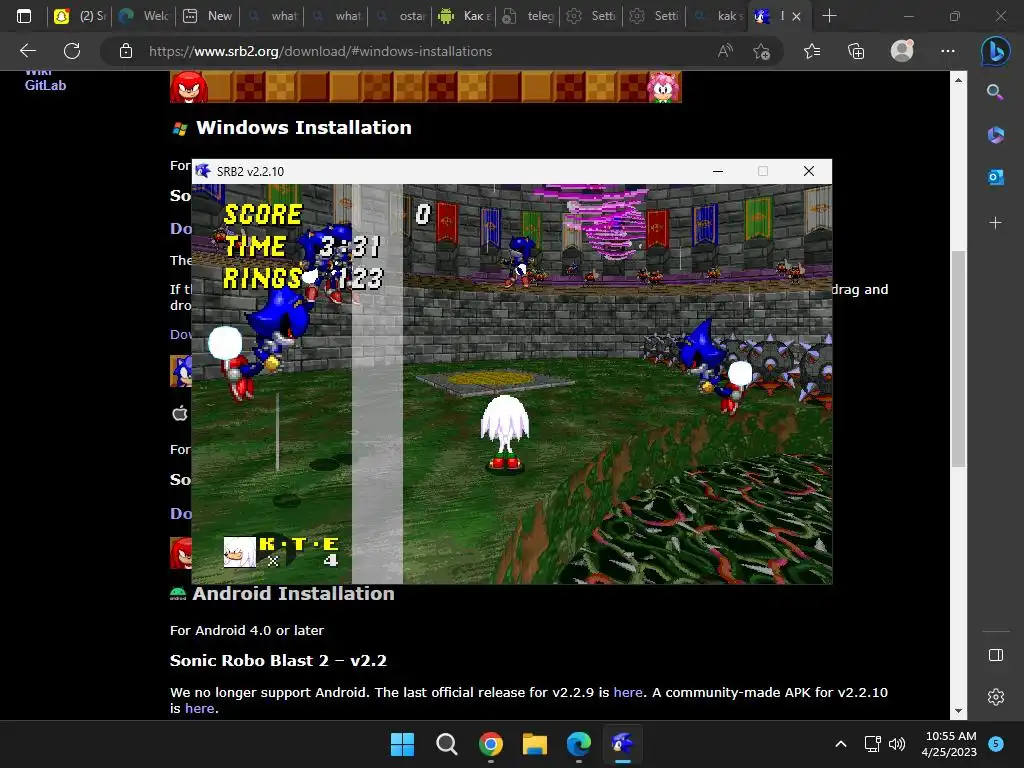Viewport: 1024px width, 768px height.
Task: Open the tab actions menu icon
Action: pyautogui.click(x=24, y=16)
